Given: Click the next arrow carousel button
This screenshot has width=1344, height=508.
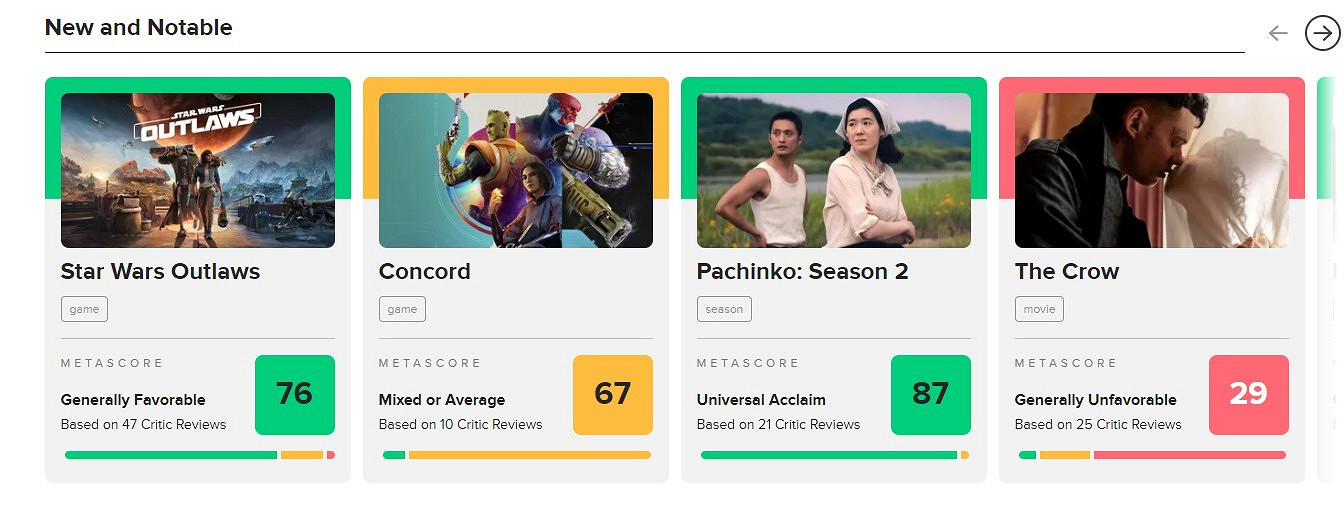Looking at the screenshot, I should click(1322, 33).
